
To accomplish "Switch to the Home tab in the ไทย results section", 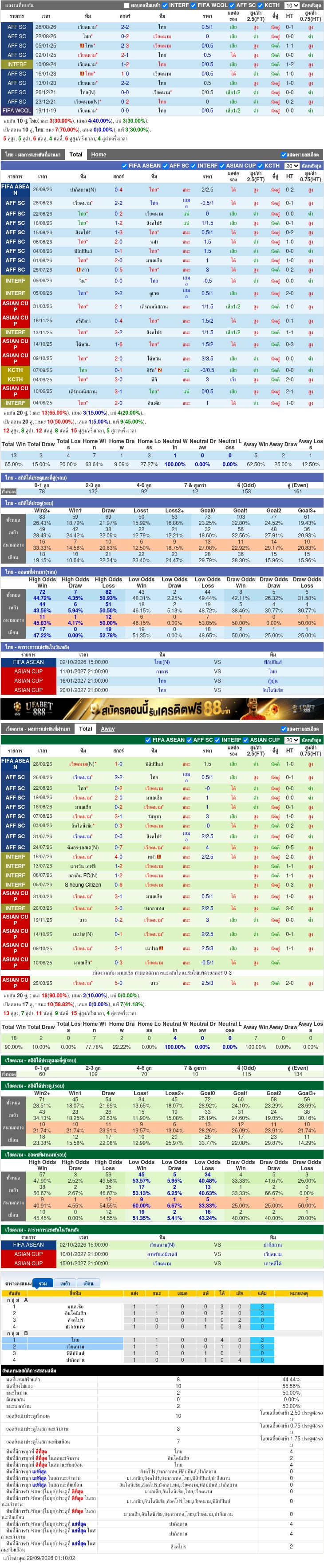I will (x=99, y=155).
